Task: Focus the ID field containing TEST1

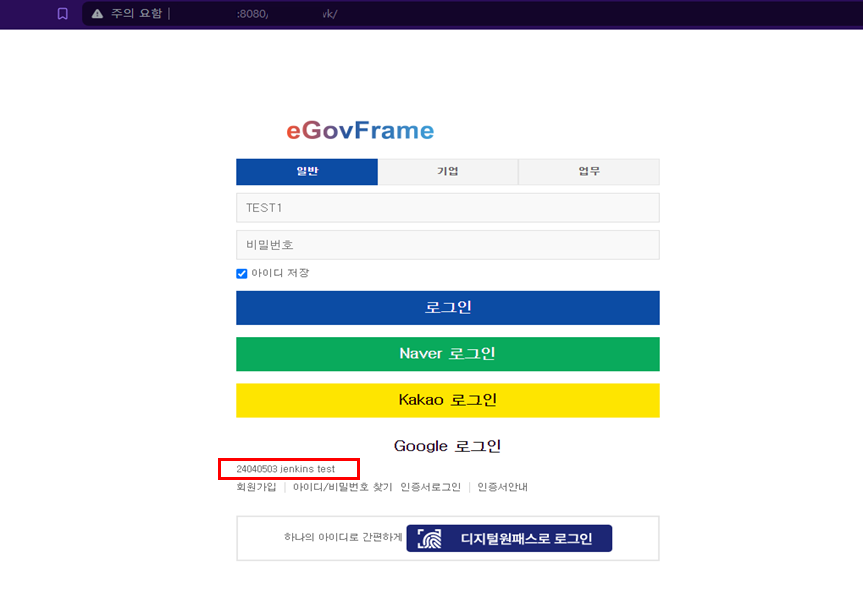Action: (448, 208)
